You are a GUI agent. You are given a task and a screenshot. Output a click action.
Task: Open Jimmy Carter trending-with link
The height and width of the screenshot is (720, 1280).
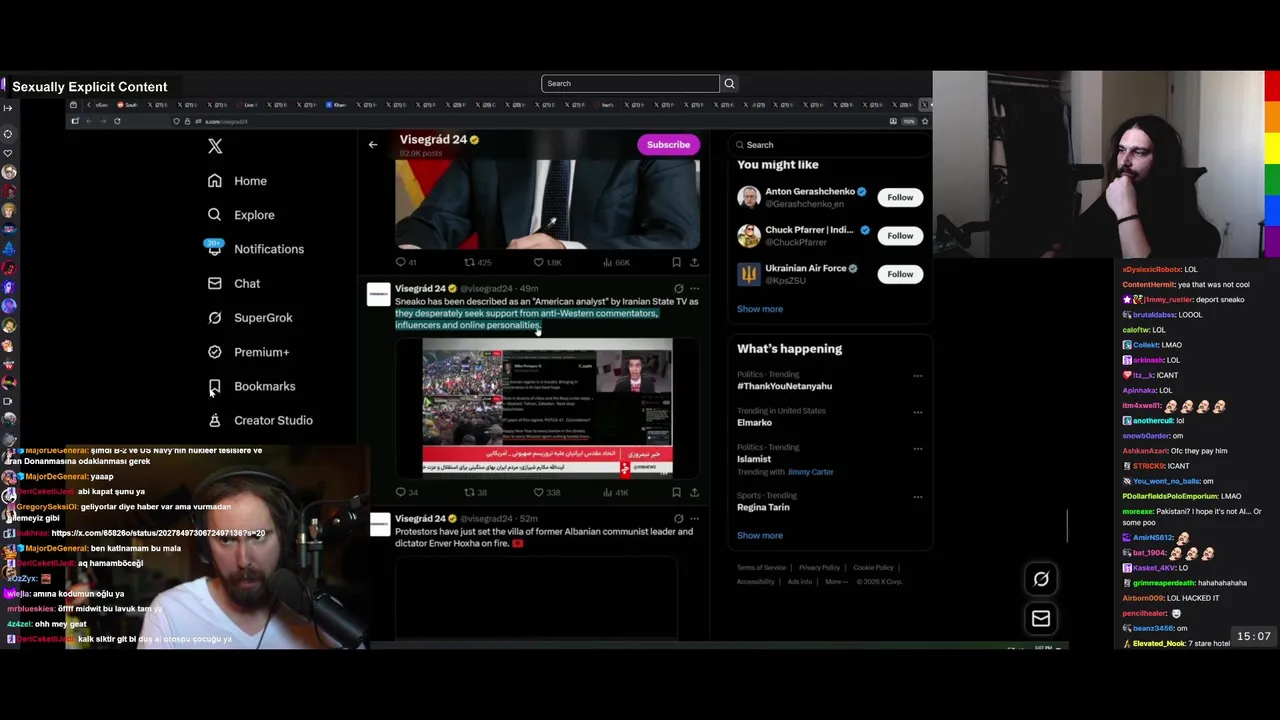click(x=810, y=472)
